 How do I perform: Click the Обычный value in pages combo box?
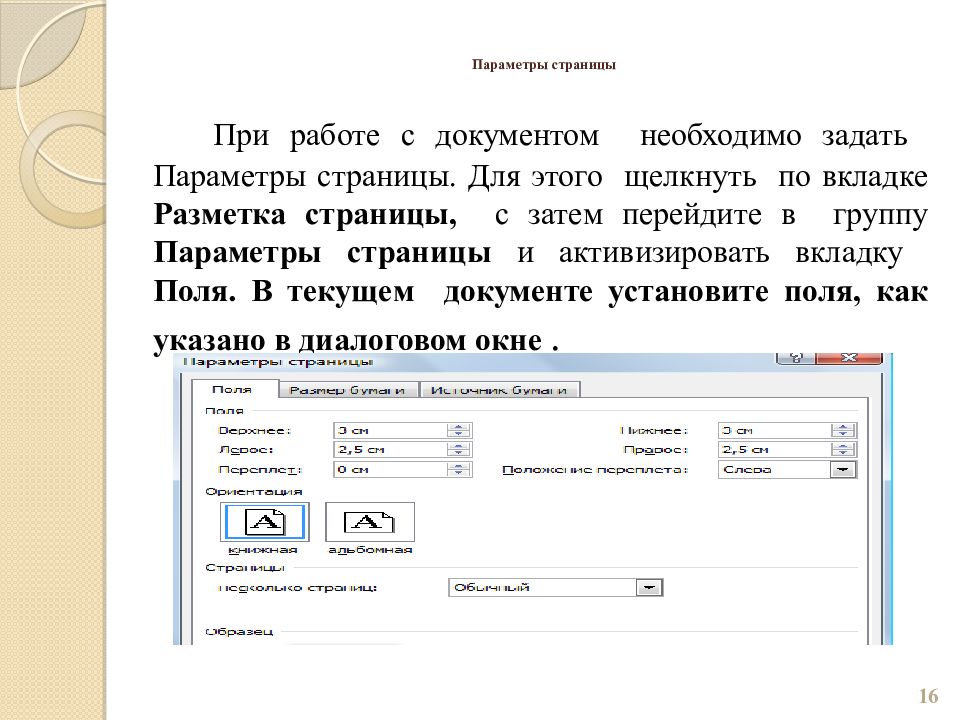pyautogui.click(x=492, y=588)
